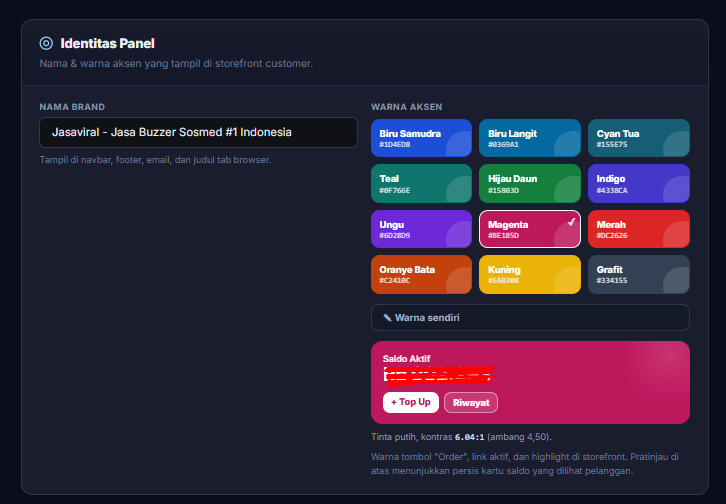Image resolution: width=726 pixels, height=504 pixels.
Task: Click the checkmark on the Magenta swatch
Action: click(572, 222)
